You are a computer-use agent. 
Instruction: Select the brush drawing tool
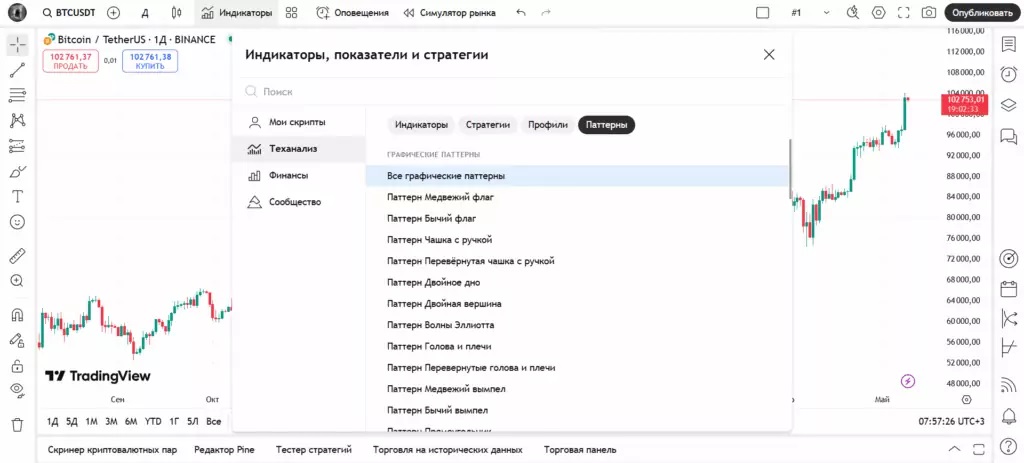point(18,172)
